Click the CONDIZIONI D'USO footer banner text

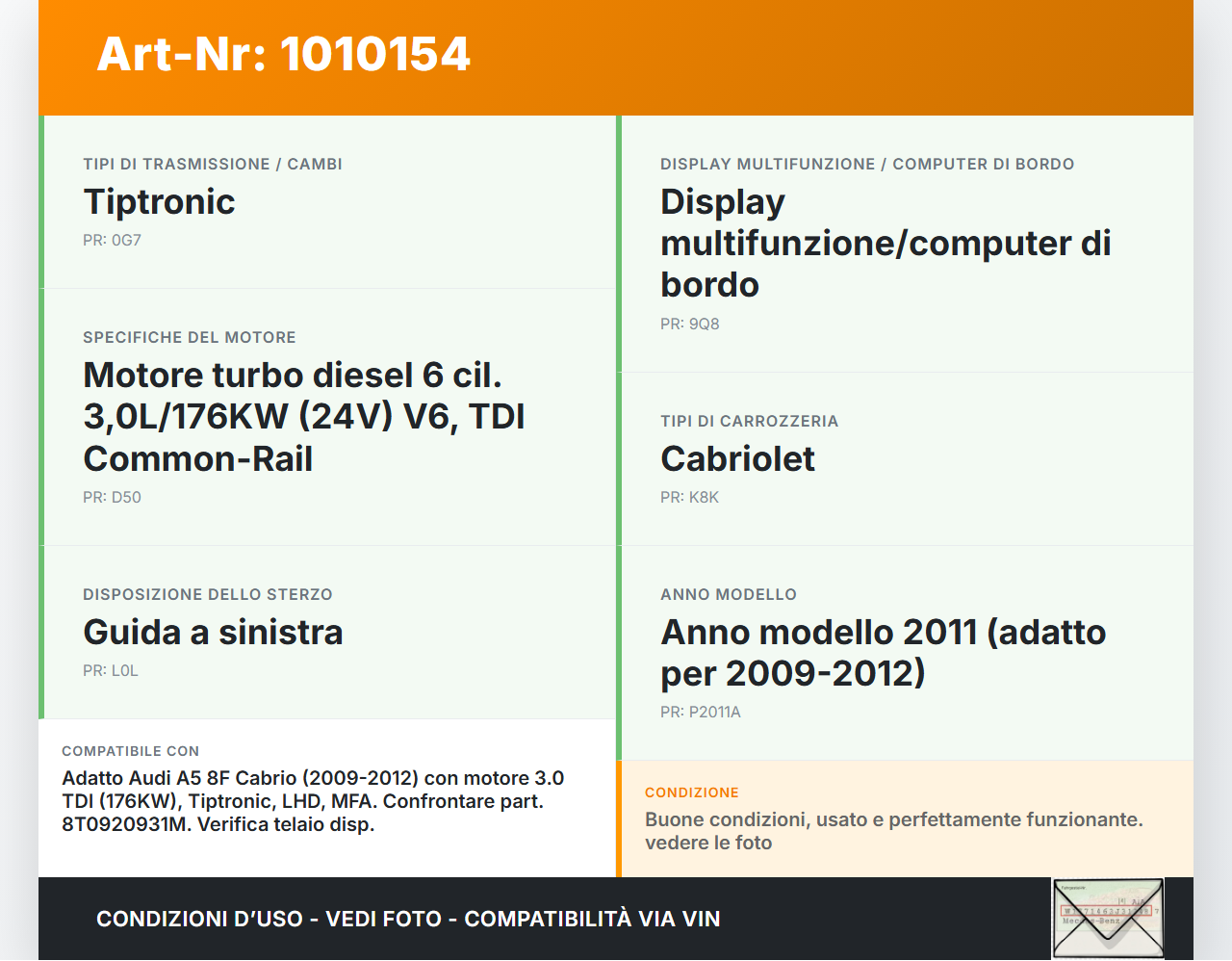pyautogui.click(x=408, y=919)
